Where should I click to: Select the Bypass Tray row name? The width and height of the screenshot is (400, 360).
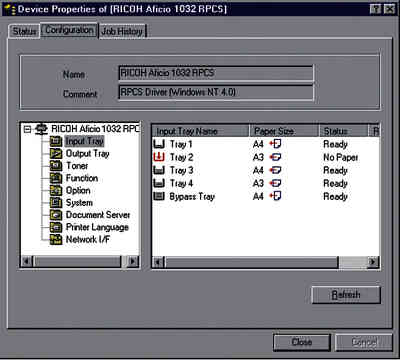click(192, 197)
